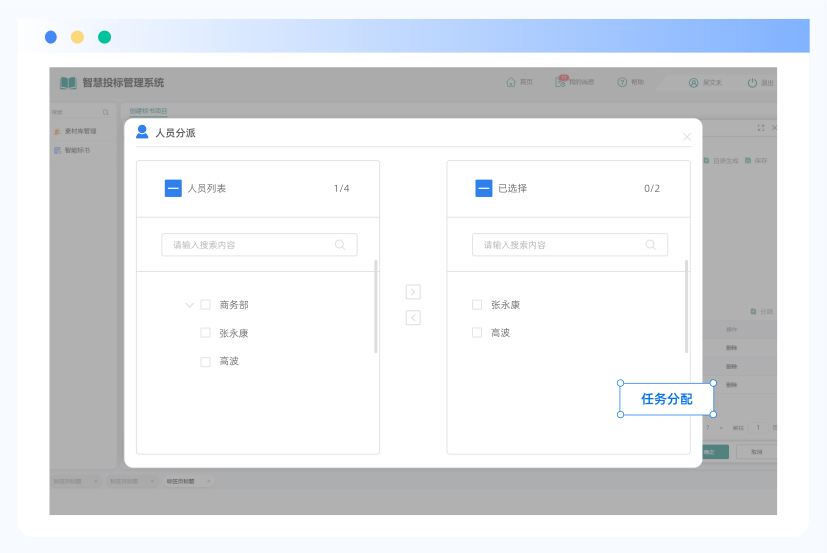Viewport: 827px width, 553px height.
Task: Check 高波 in the personnel list
Action: click(205, 361)
